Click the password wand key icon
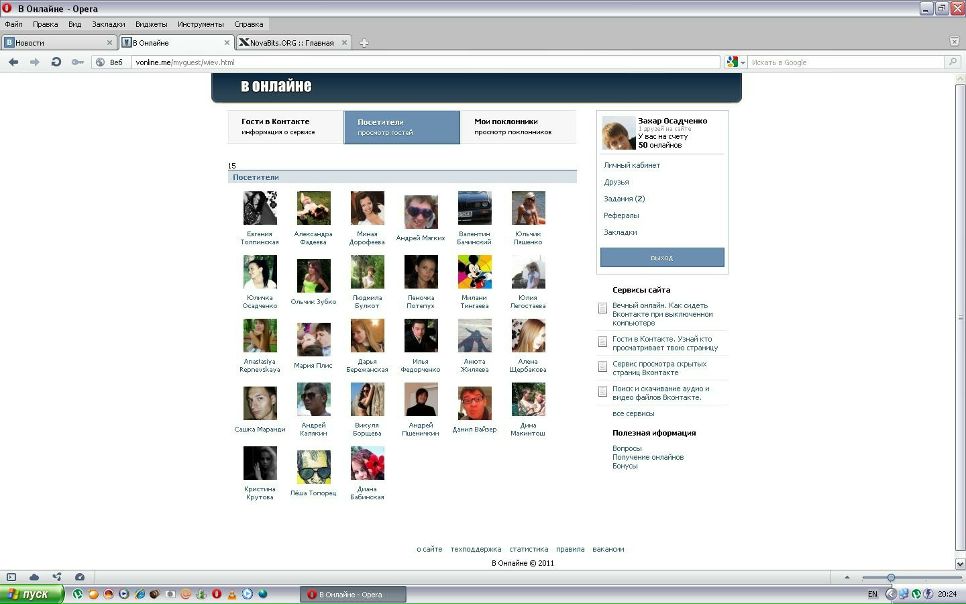The image size is (966, 604). click(77, 62)
